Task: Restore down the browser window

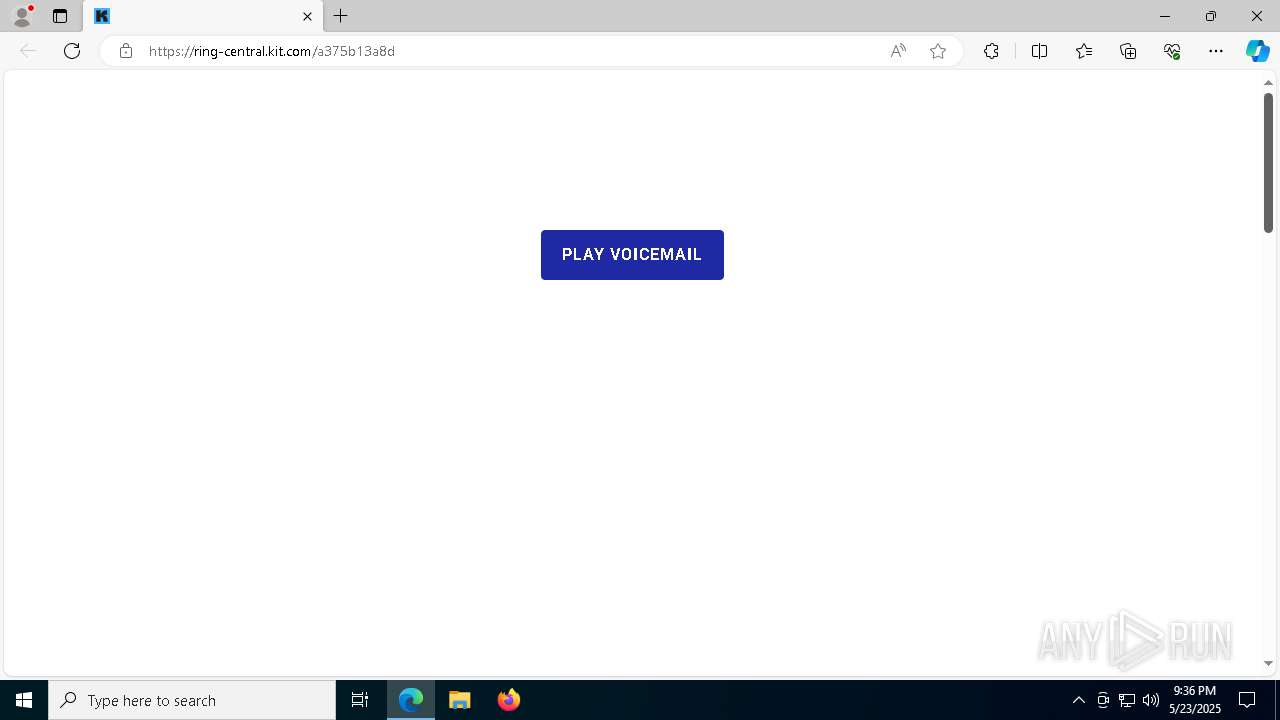Action: (x=1211, y=16)
